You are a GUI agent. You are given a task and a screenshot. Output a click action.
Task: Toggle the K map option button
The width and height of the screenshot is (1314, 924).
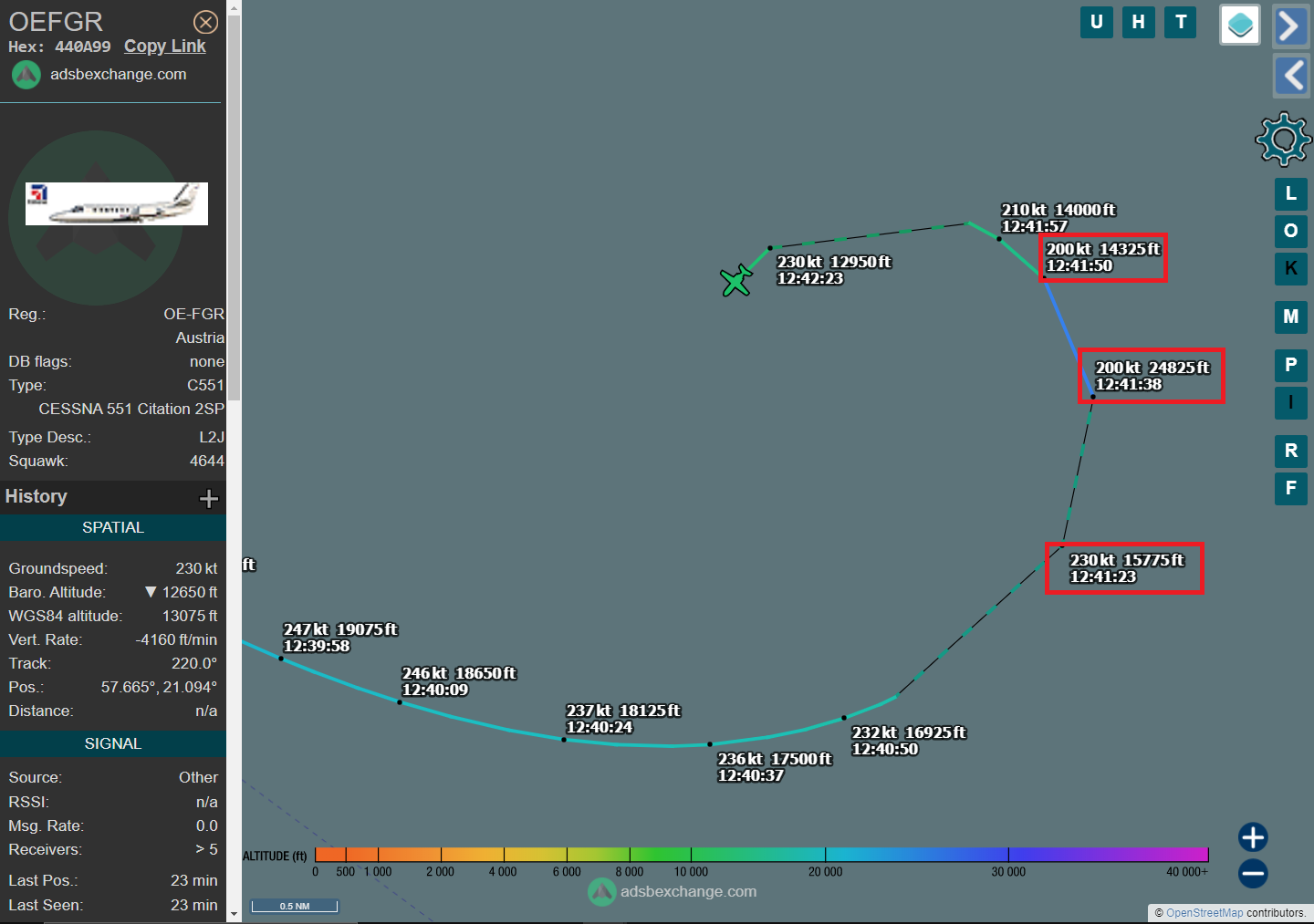(x=1291, y=268)
